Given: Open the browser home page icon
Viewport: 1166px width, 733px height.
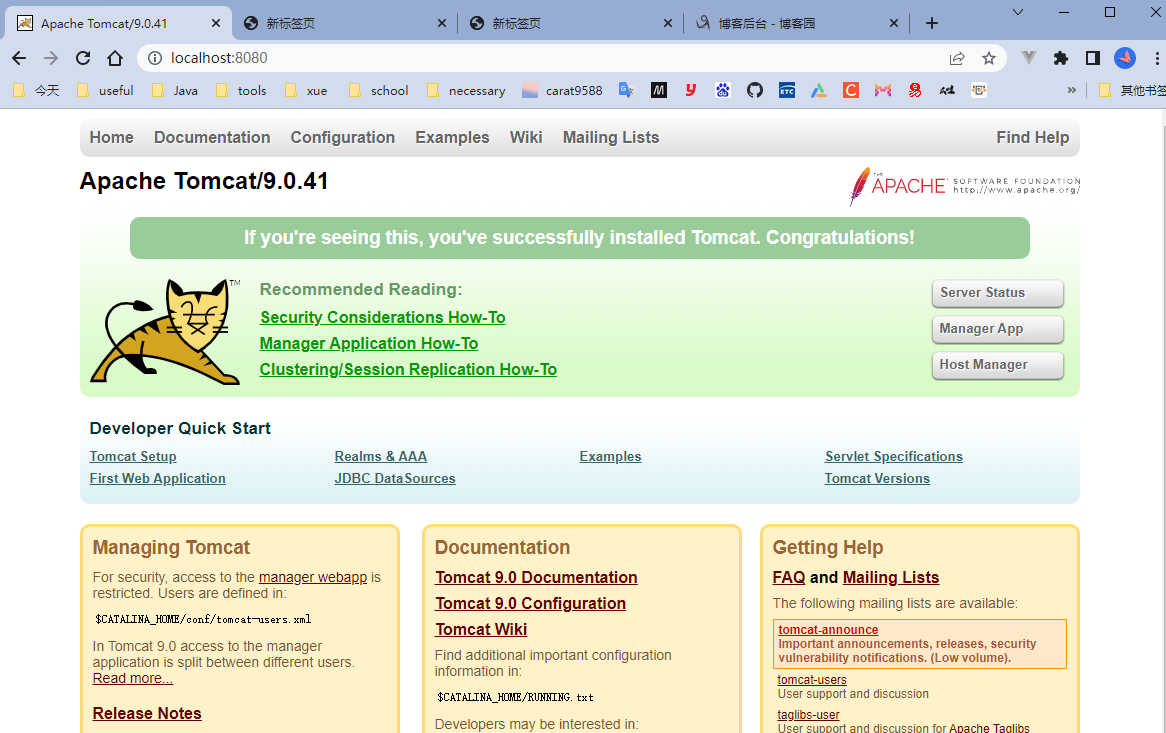Looking at the screenshot, I should tap(115, 58).
